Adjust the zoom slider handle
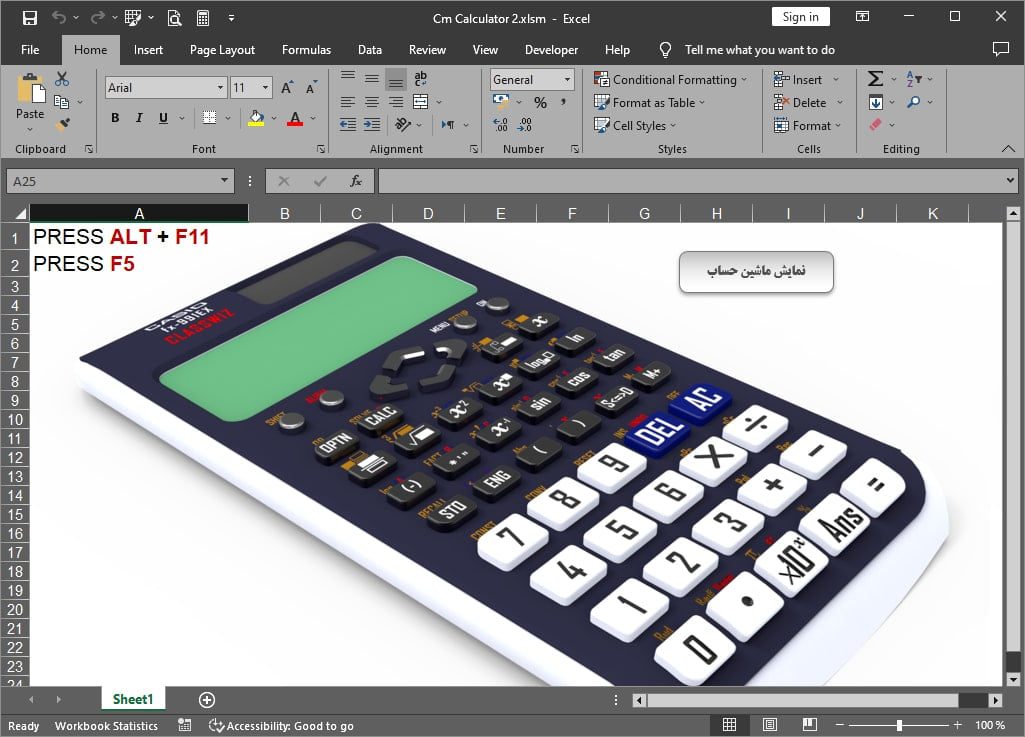The height and width of the screenshot is (737, 1025). click(x=899, y=725)
